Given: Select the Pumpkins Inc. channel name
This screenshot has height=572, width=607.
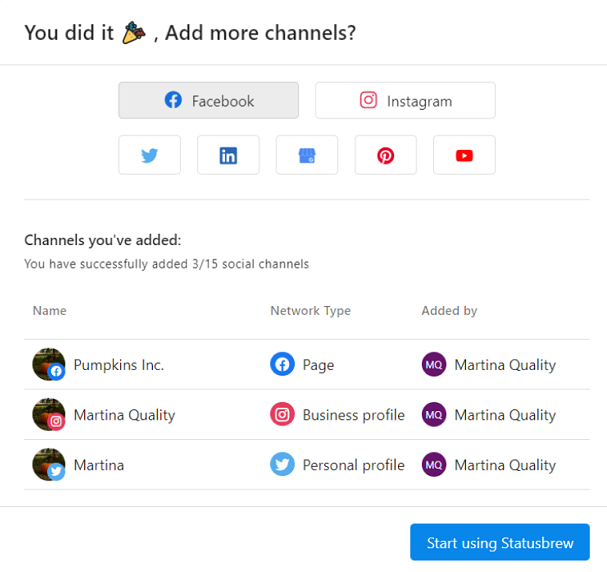Looking at the screenshot, I should (119, 365).
